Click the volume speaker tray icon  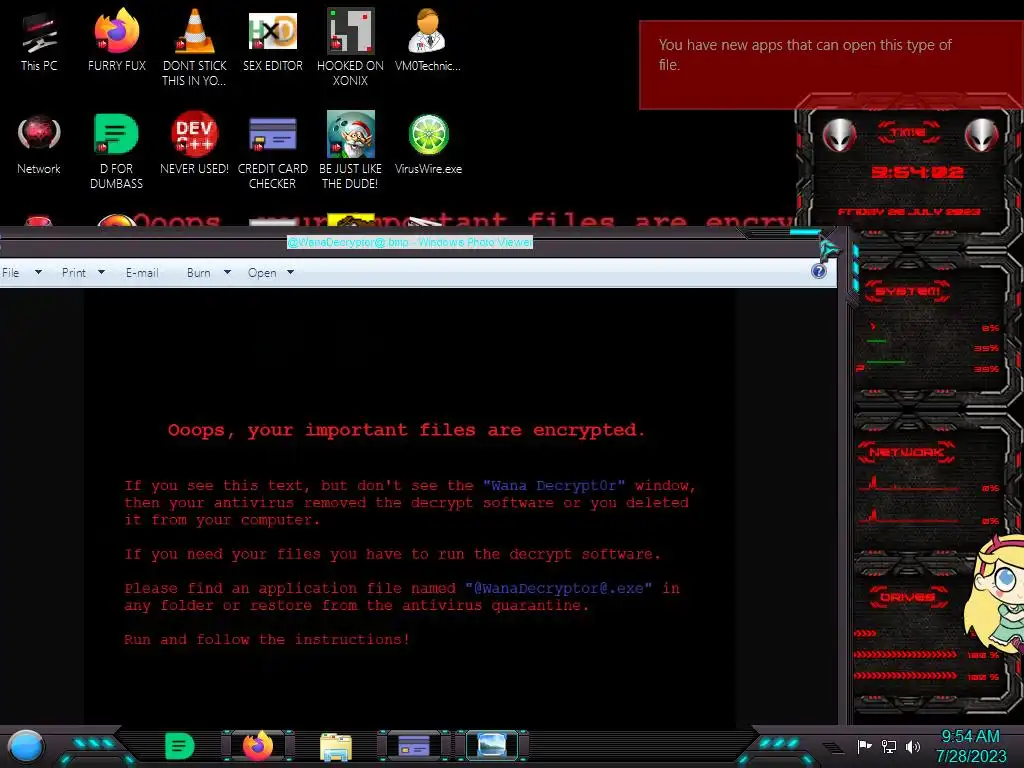click(x=912, y=746)
